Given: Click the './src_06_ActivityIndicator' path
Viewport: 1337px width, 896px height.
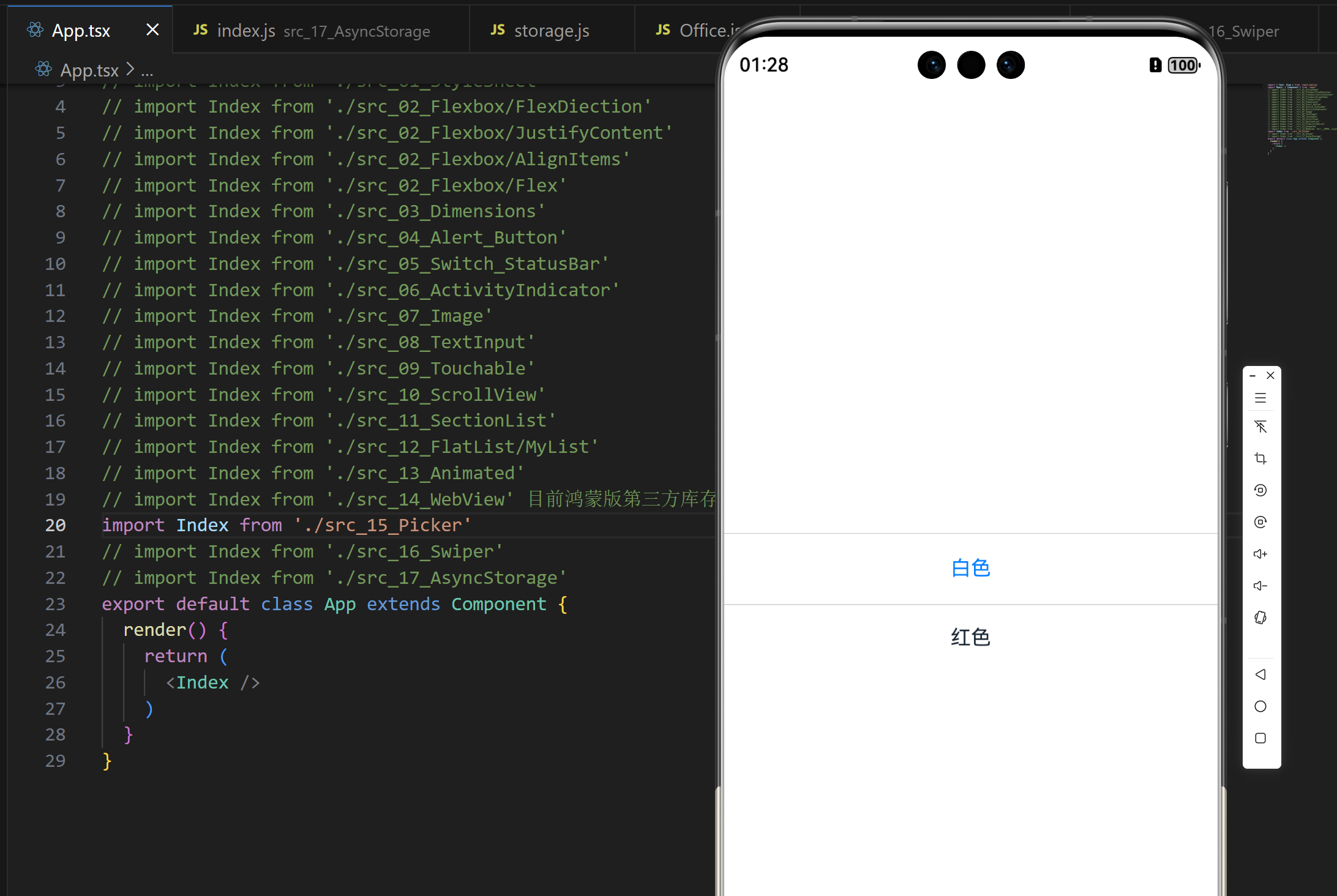Looking at the screenshot, I should [x=472, y=291].
